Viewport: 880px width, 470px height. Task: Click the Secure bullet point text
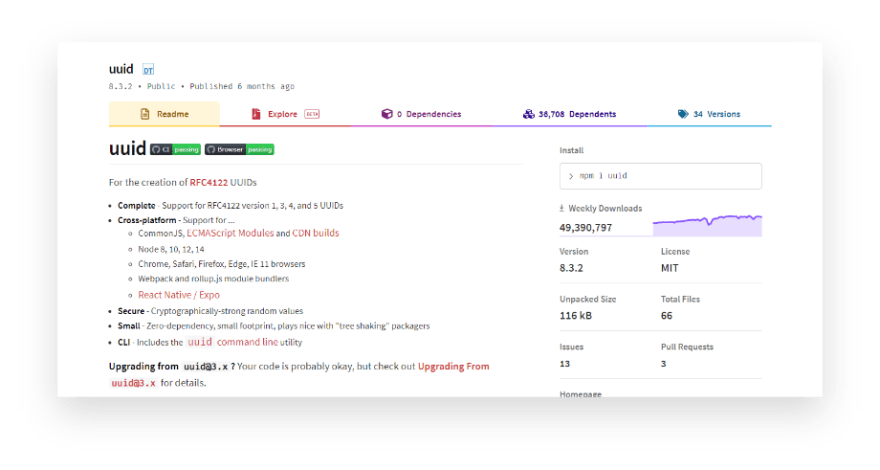tap(210, 311)
